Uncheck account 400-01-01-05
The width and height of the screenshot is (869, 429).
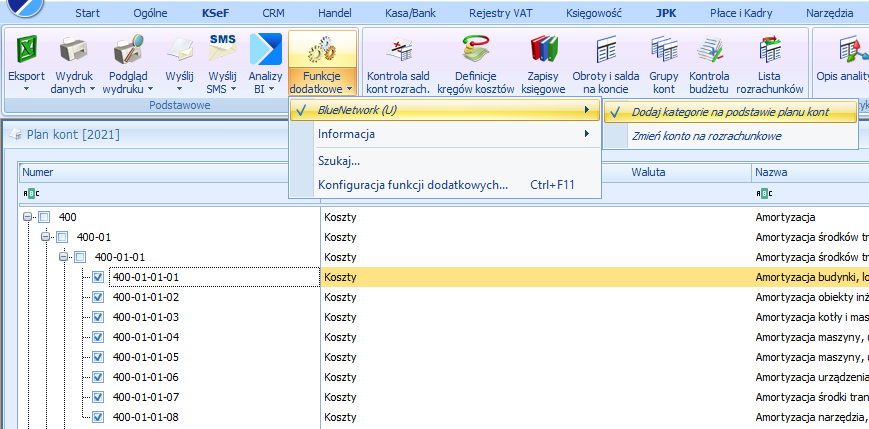[98, 357]
